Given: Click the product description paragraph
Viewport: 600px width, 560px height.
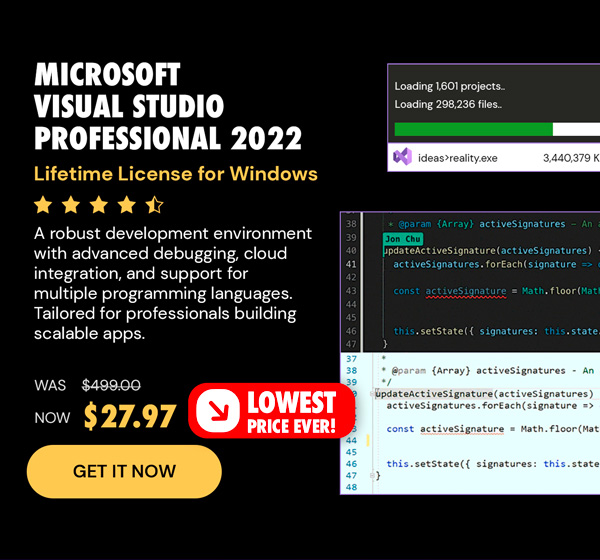Looking at the screenshot, I should [173, 283].
